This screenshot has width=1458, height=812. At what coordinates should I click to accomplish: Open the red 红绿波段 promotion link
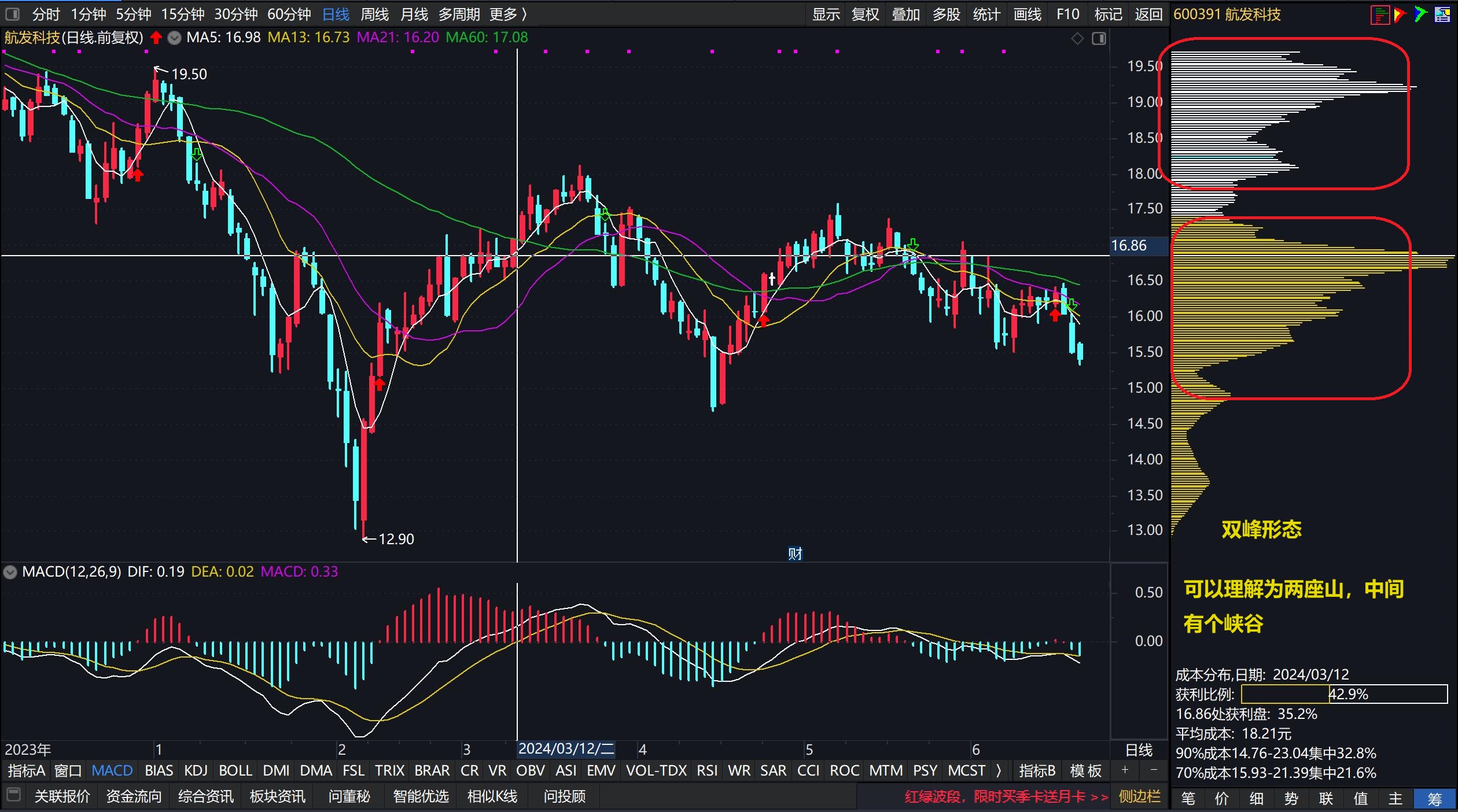1006,796
